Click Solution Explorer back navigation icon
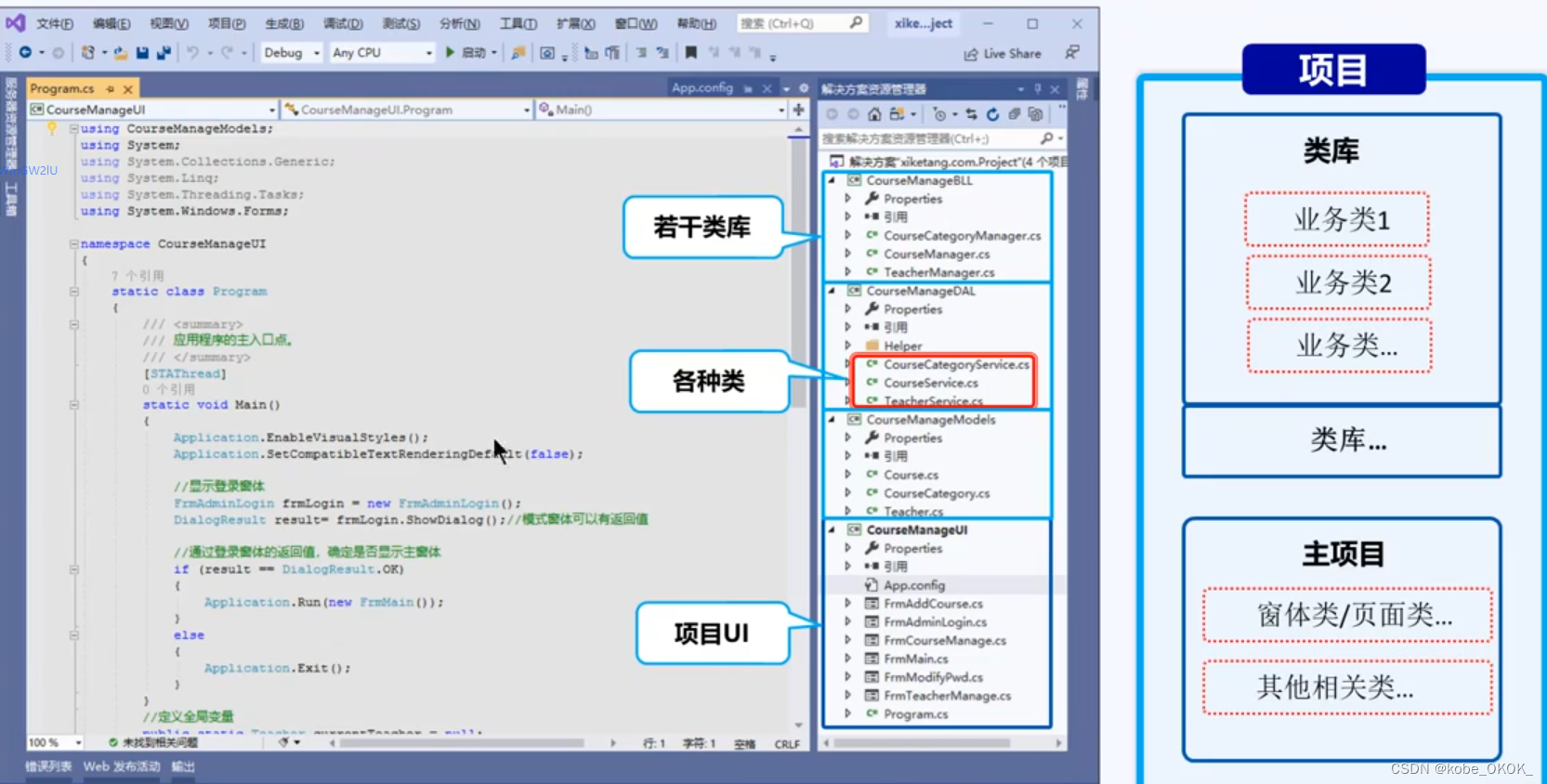 click(832, 114)
